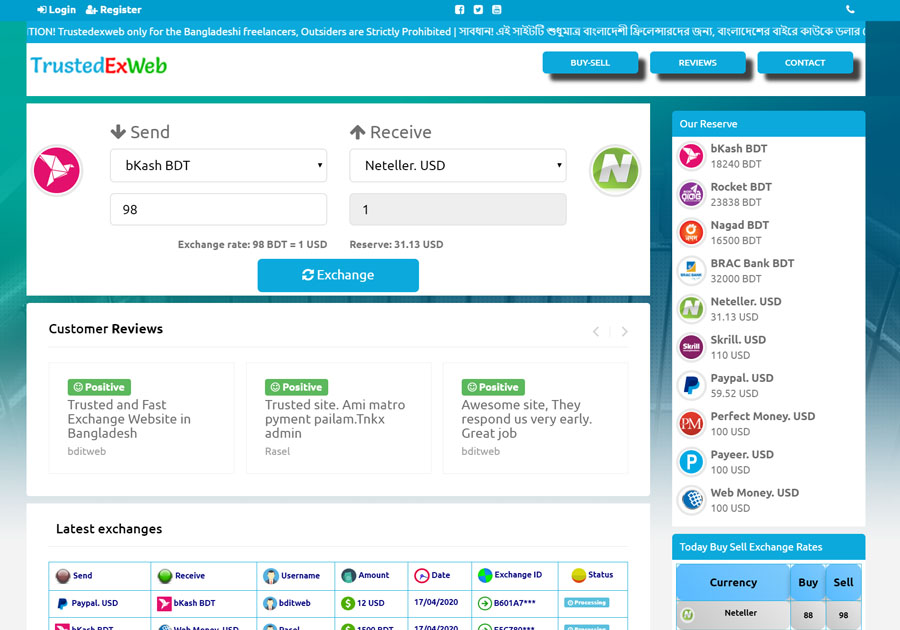Click the Payeer reserve icon
900x630 pixels.
691,462
